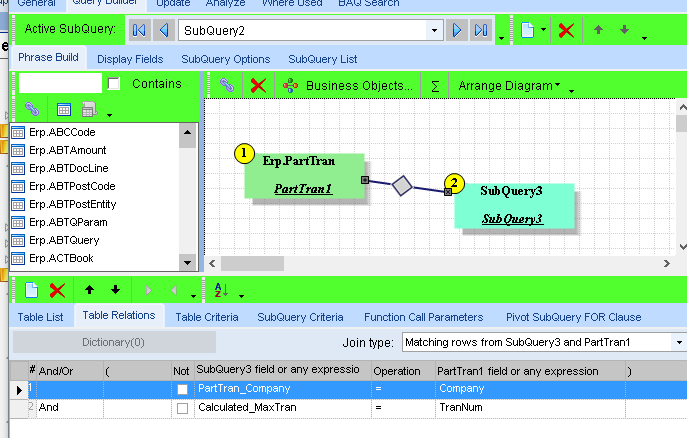Screen dimensions: 687x438
Task: Open new subquery dropdown arrow
Action: point(543,30)
